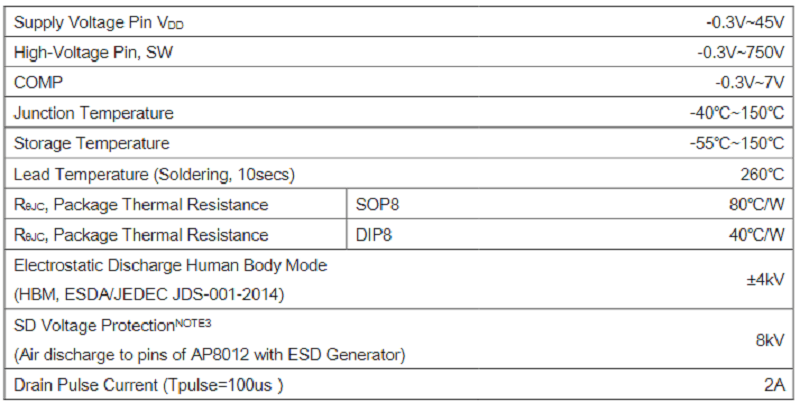Click the Lead Temperature (Soldering, 10secs) text
The image size is (800, 403).
click(153, 174)
